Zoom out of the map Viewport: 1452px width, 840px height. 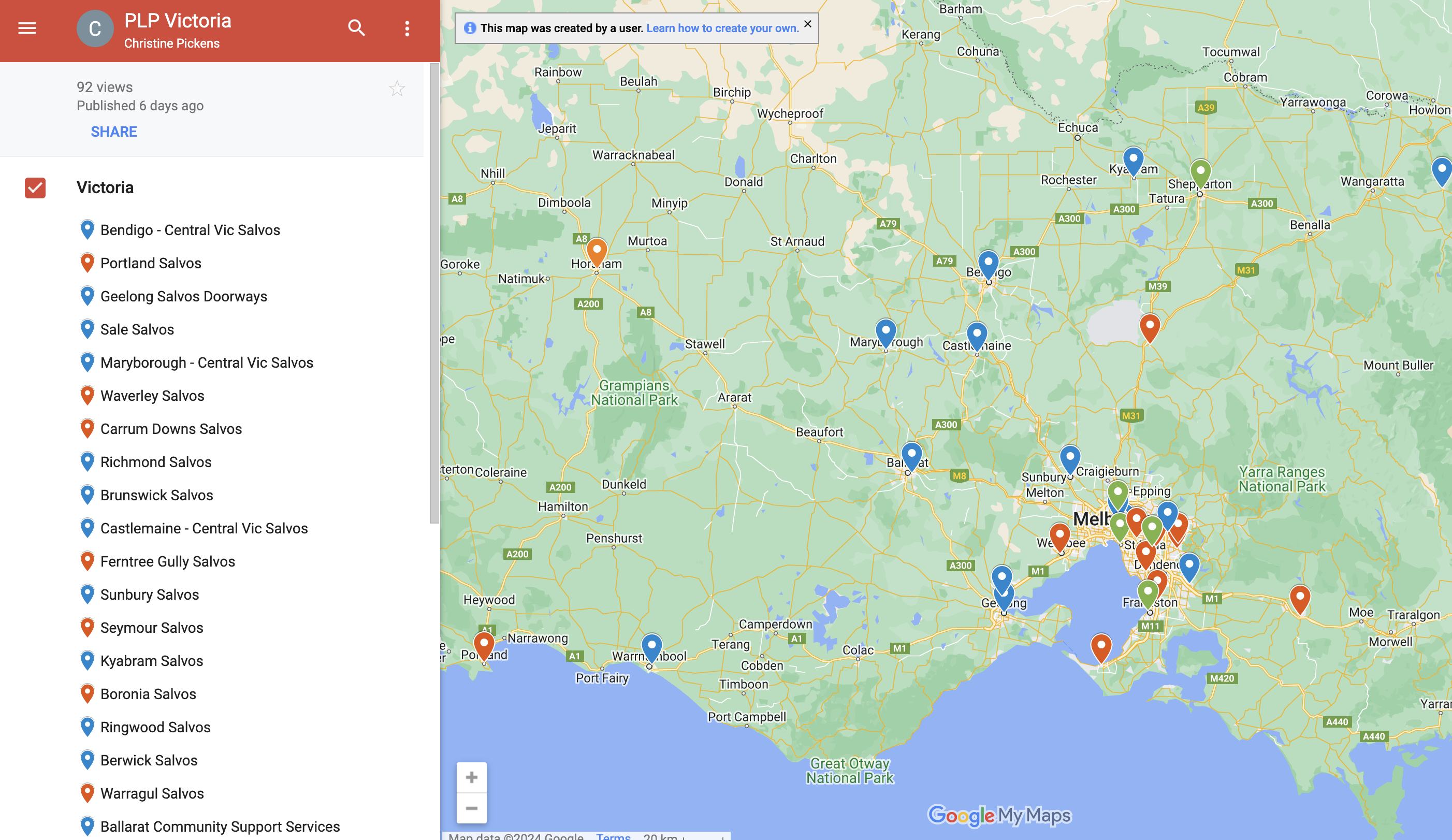click(x=471, y=808)
